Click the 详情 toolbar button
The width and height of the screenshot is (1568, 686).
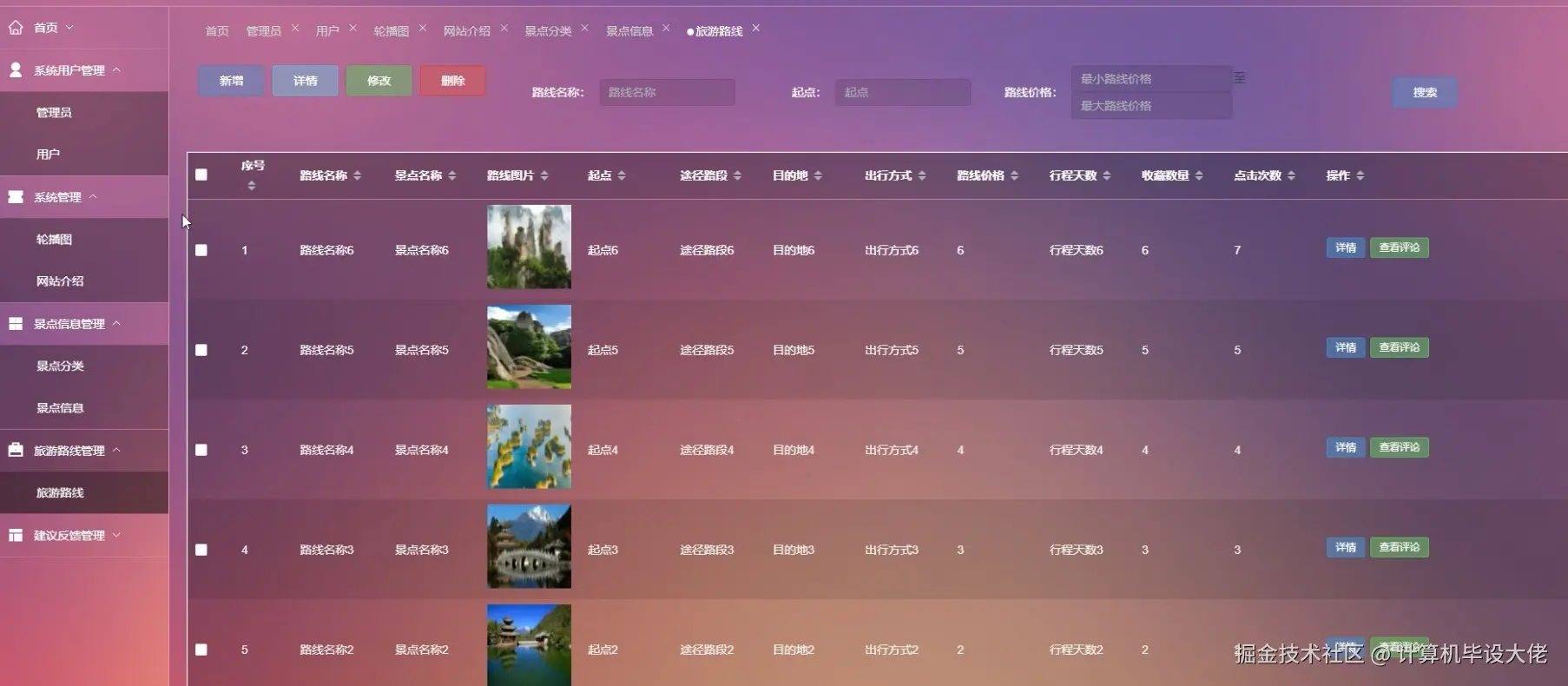pyautogui.click(x=305, y=81)
